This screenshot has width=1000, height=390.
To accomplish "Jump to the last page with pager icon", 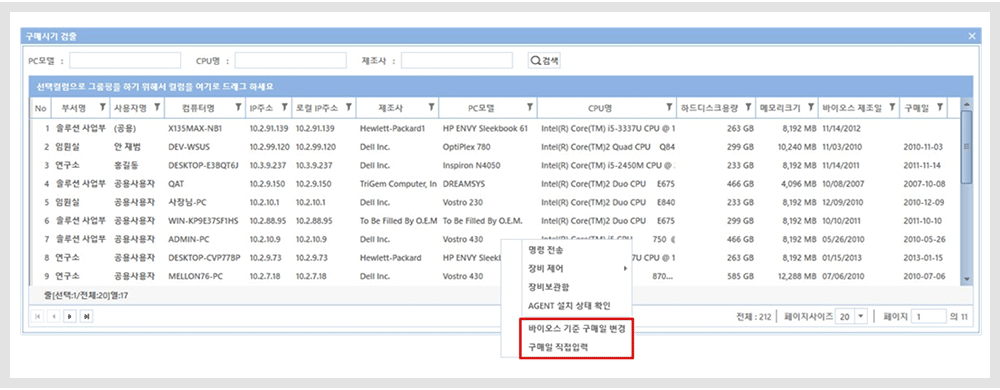I will (86, 316).
